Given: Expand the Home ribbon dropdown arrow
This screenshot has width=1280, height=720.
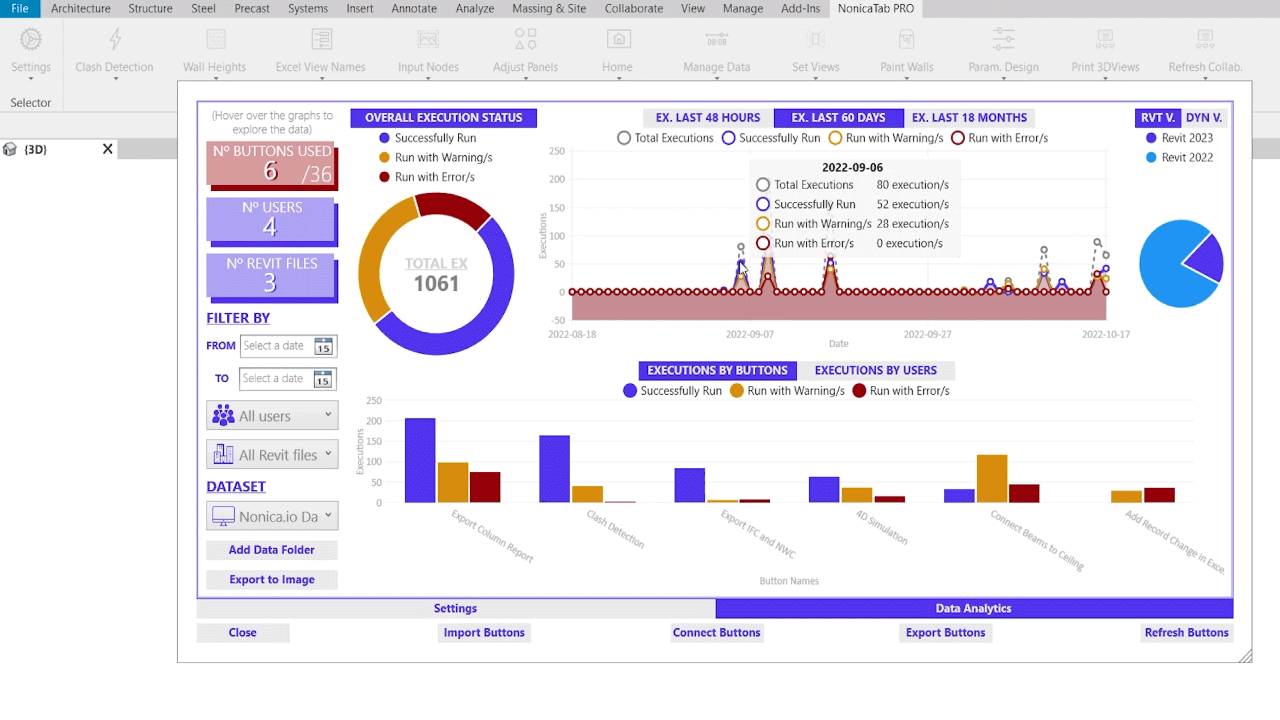Looking at the screenshot, I should pos(618,79).
